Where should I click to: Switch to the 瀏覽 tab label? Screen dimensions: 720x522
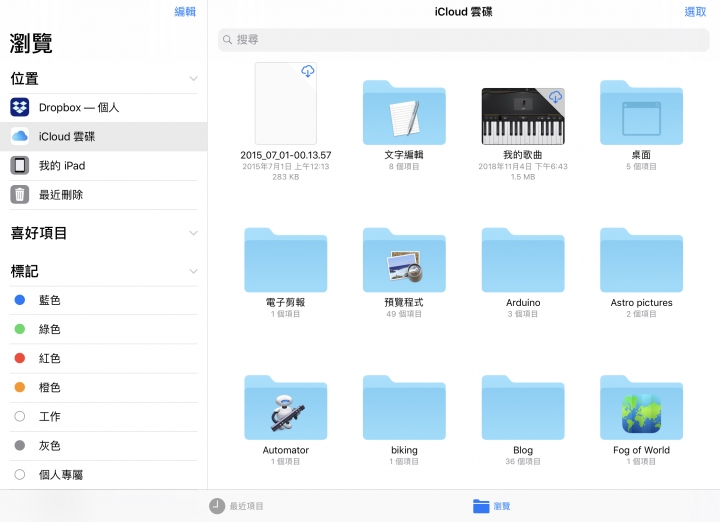tap(502, 506)
